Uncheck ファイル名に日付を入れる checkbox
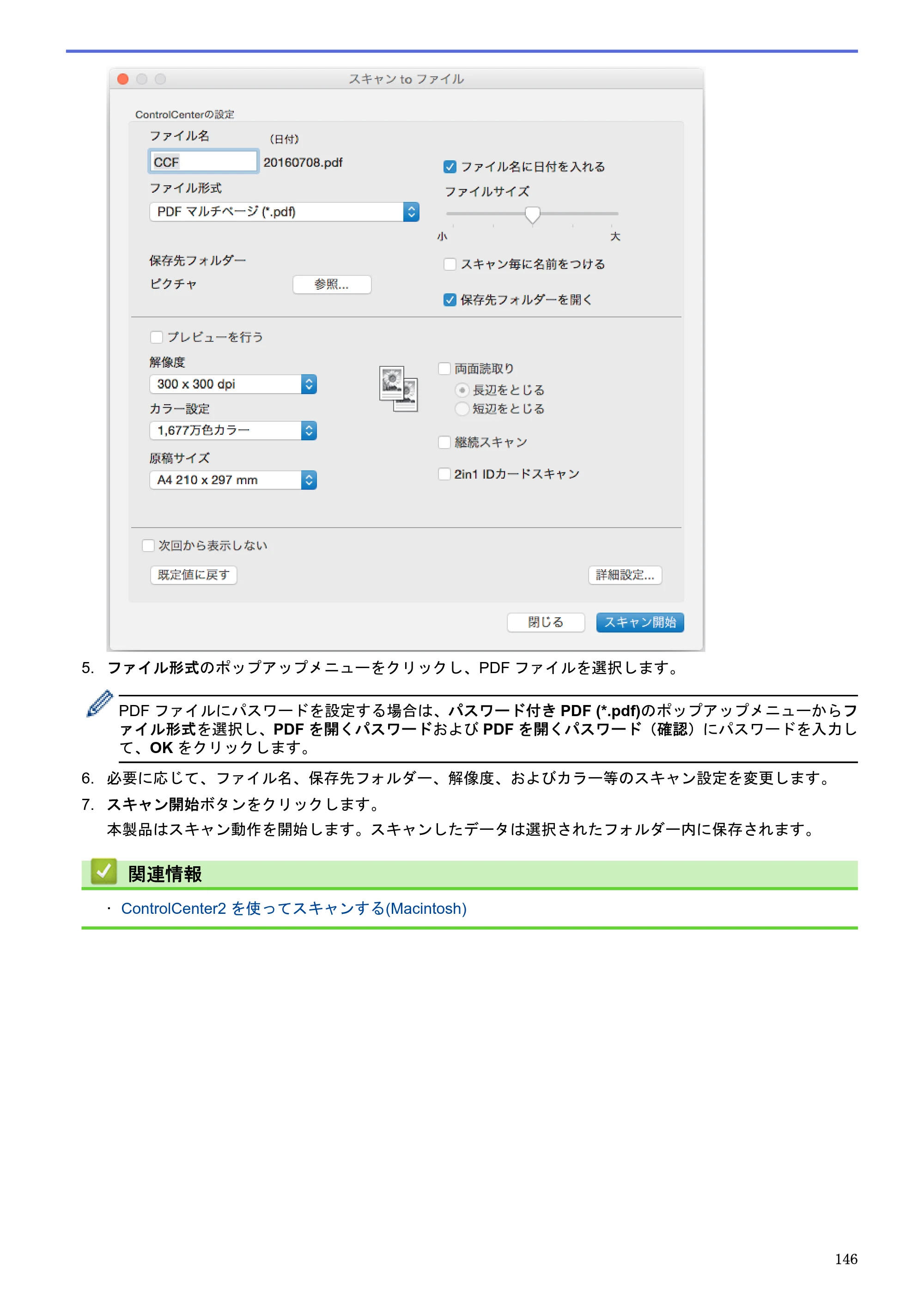 (449, 167)
